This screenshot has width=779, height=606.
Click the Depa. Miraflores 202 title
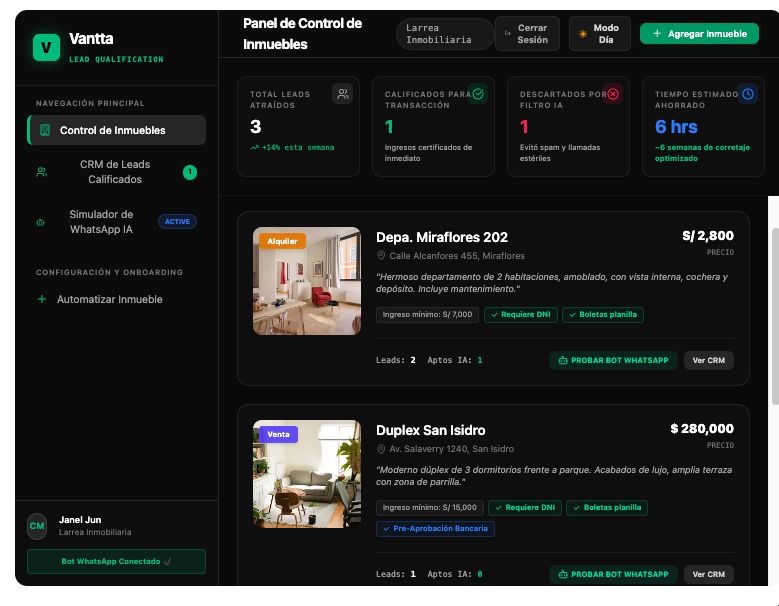point(442,237)
